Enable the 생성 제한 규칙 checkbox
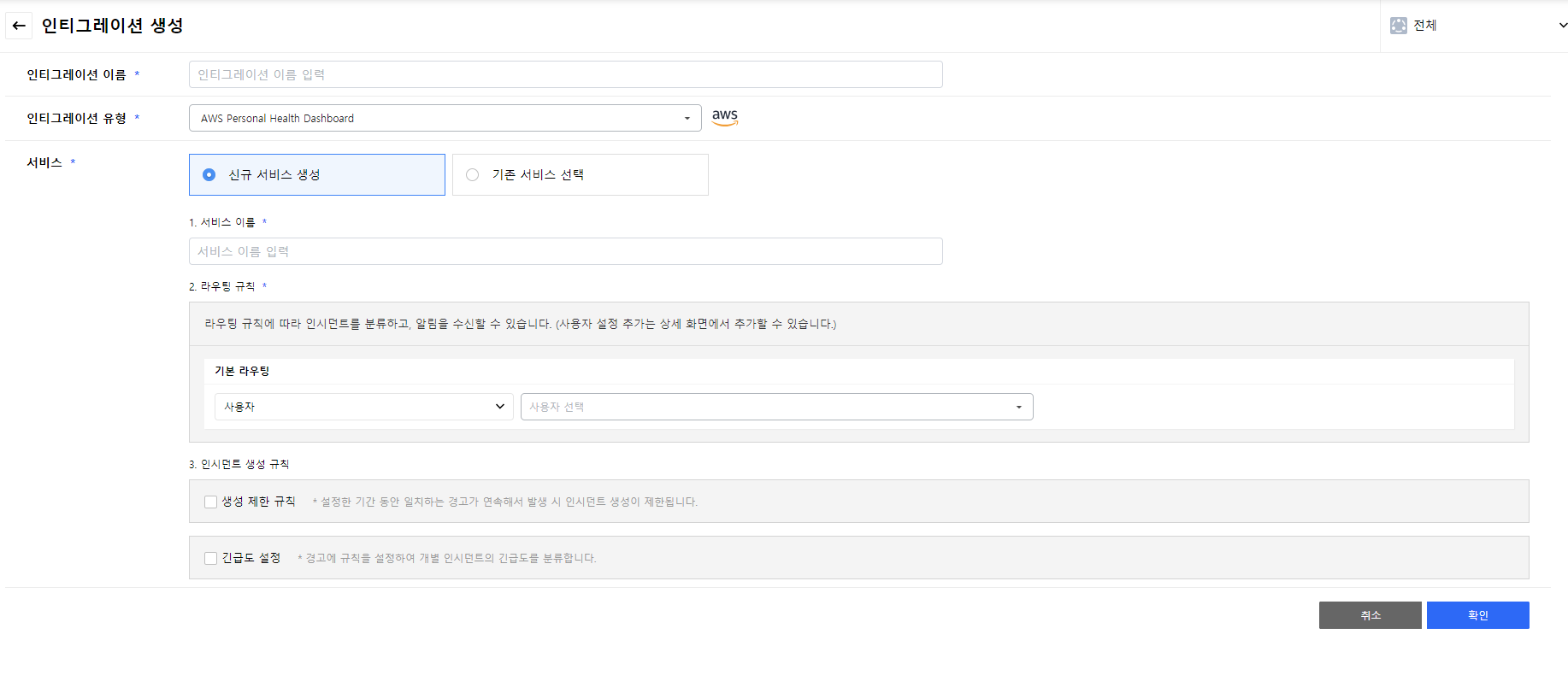 coord(210,502)
